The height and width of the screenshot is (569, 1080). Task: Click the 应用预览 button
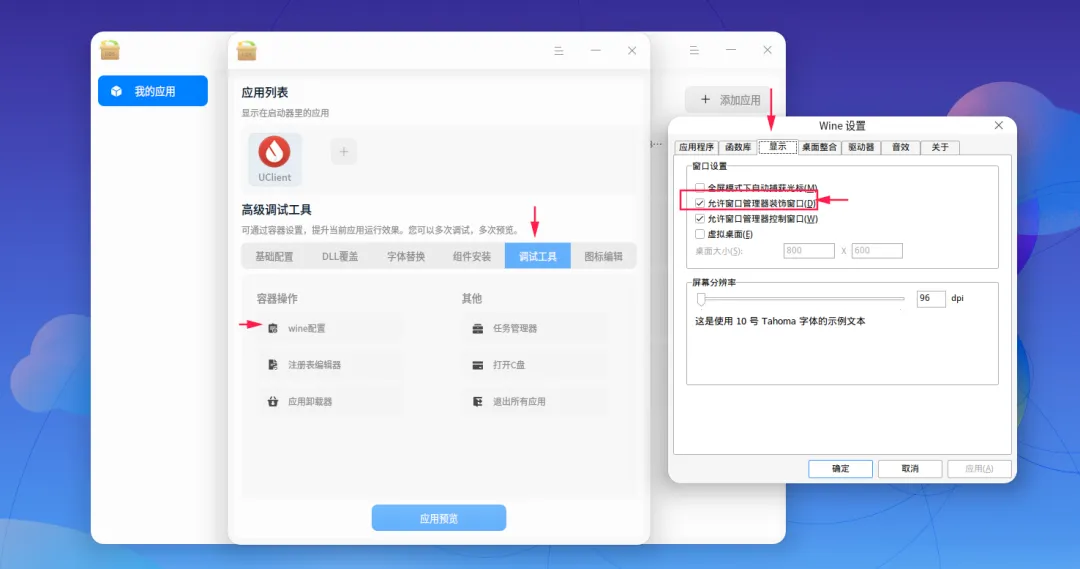click(x=439, y=518)
